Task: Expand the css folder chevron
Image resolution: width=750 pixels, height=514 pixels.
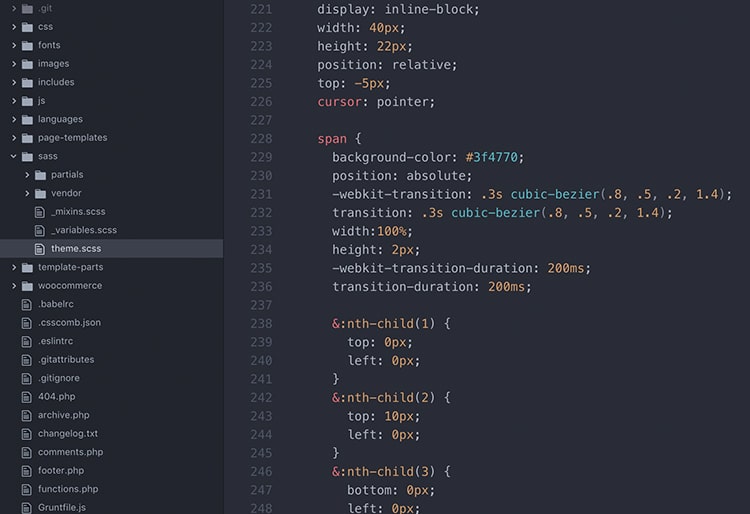Action: 14,27
